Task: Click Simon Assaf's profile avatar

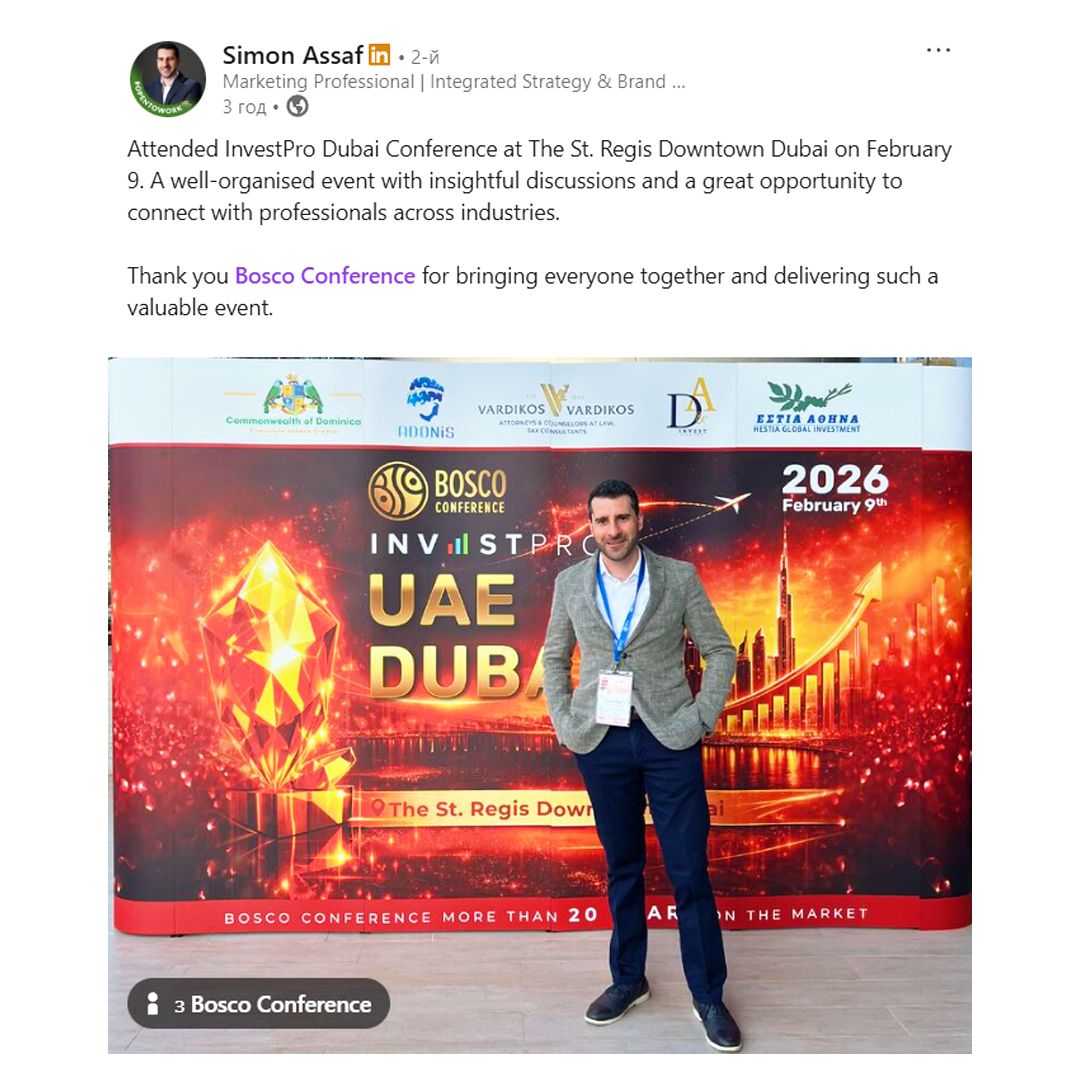Action: click(x=167, y=79)
